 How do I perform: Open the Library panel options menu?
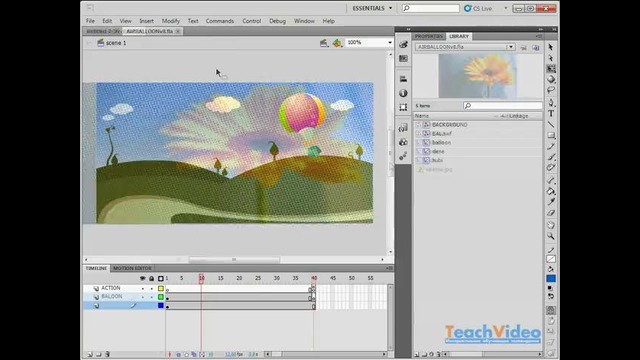click(539, 36)
